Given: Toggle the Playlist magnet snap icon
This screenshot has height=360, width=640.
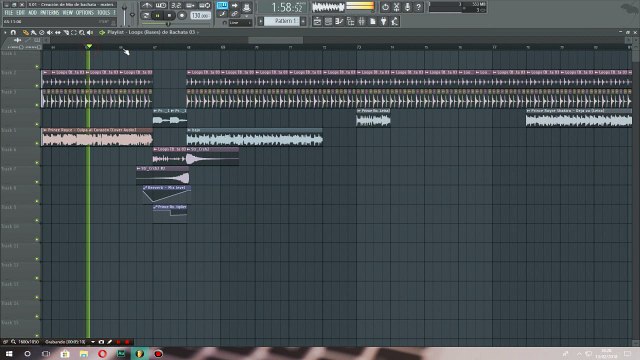Looking at the screenshot, I should tap(13, 32).
